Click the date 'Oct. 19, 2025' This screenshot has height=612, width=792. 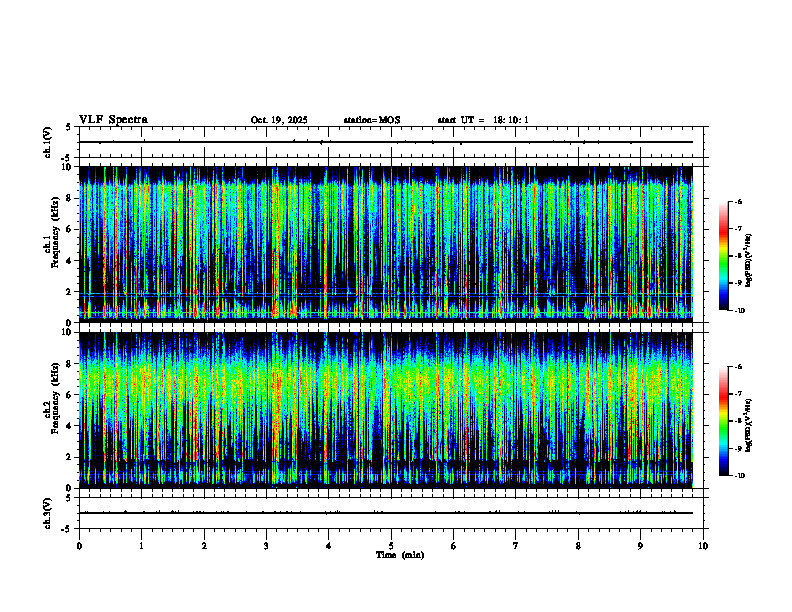(x=279, y=120)
